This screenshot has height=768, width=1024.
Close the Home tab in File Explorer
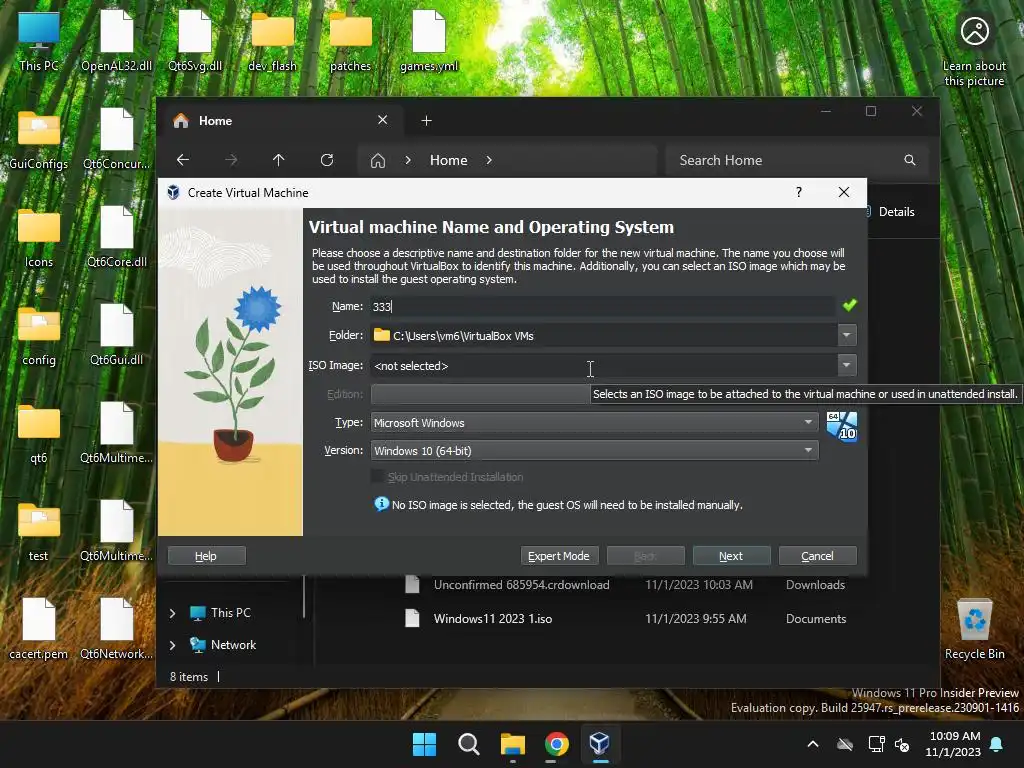(x=383, y=120)
